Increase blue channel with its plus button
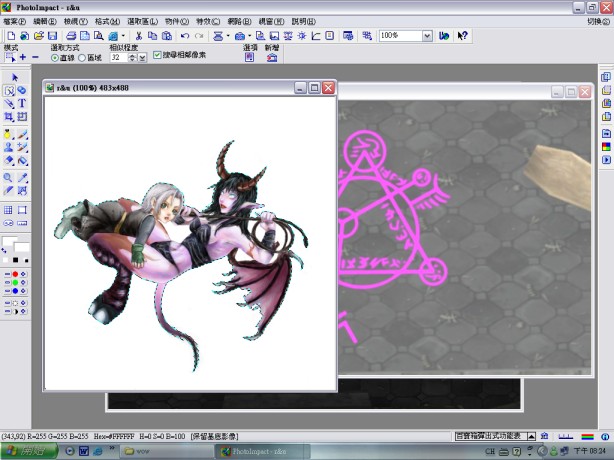The width and height of the screenshot is (614, 460). (x=23, y=291)
